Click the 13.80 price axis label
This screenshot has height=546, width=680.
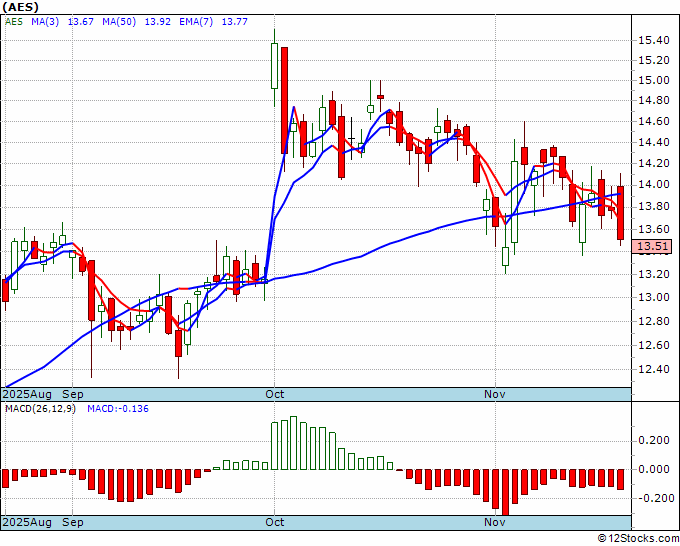pos(654,207)
